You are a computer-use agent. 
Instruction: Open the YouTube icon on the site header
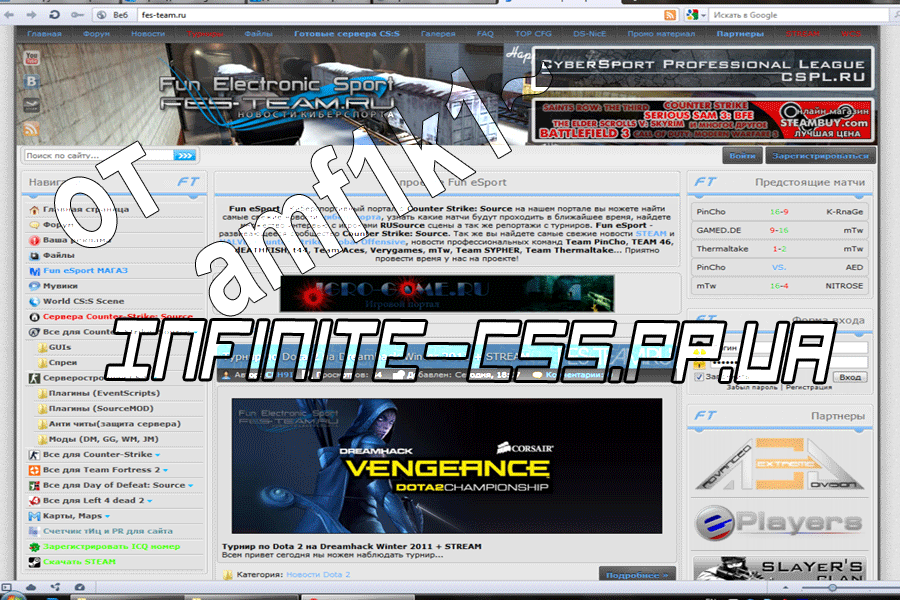pyautogui.click(x=32, y=58)
